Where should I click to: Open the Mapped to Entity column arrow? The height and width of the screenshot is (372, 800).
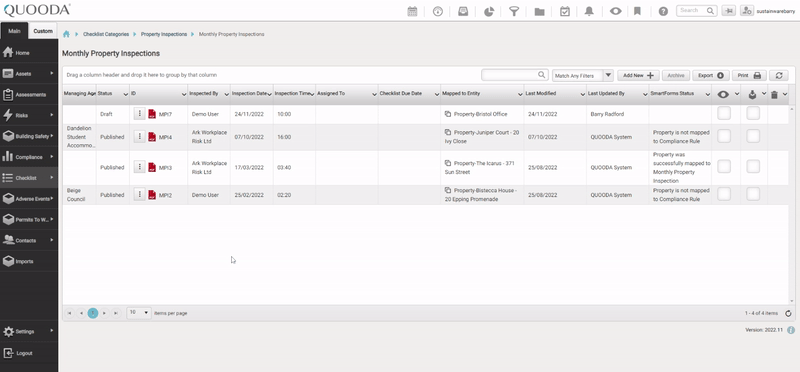coord(520,94)
